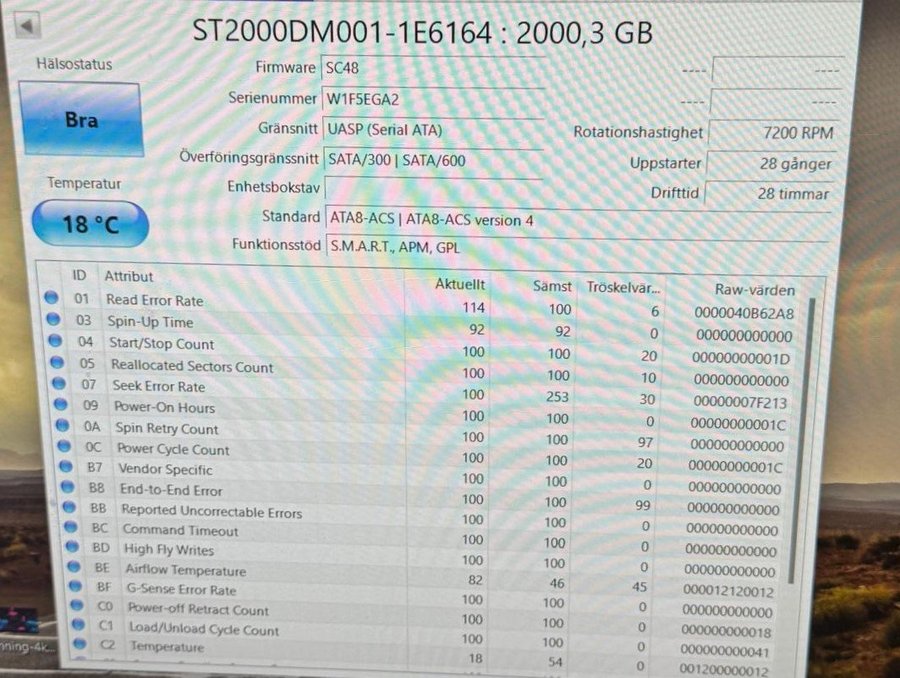Screen dimensions: 900x678
Task: Select the Power Cycle Count text
Action: click(x=173, y=450)
